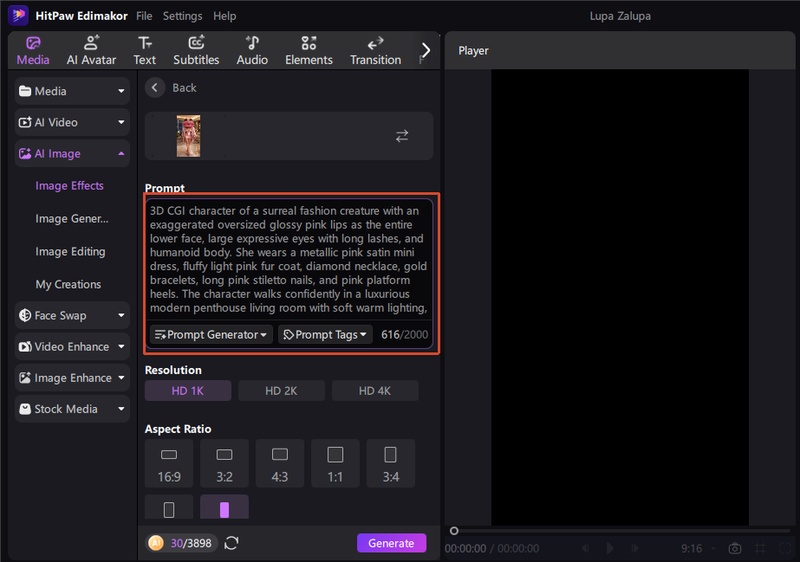Toggle the player grid overlay icon
Image resolution: width=800 pixels, height=562 pixels.
coord(760,548)
